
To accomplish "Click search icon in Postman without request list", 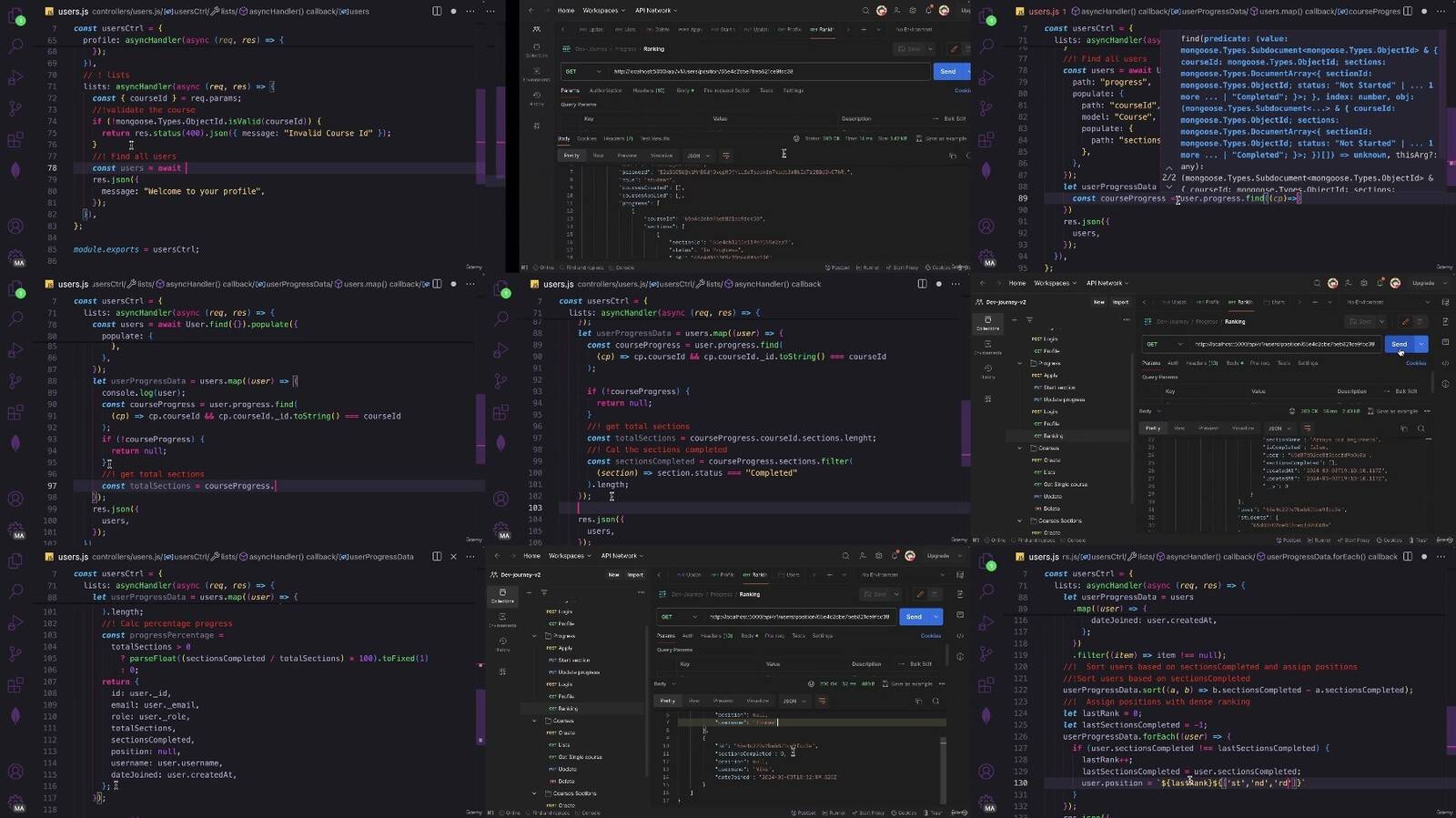I will 865,10.
